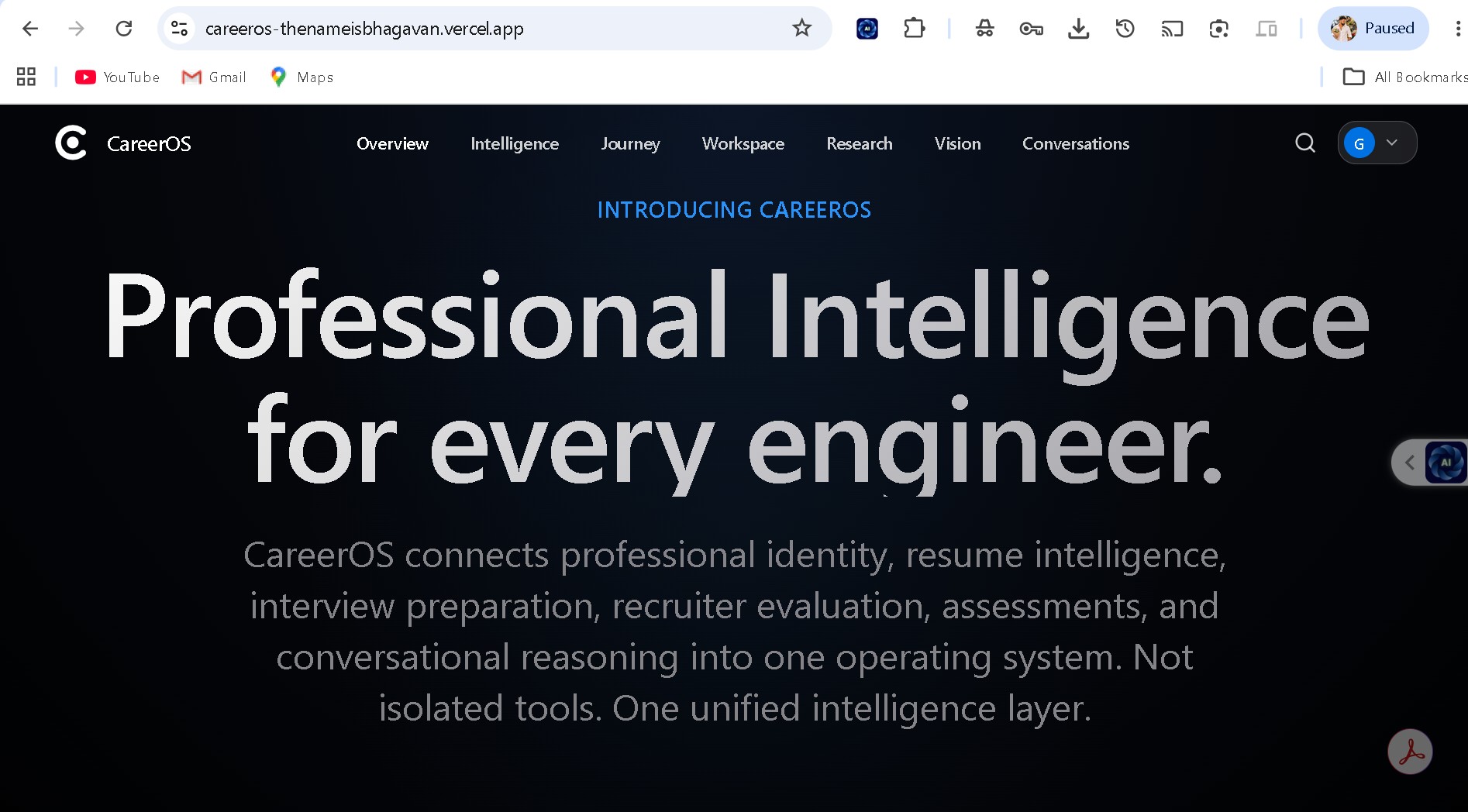Open the apps grid in bookmarks bar
Image resolution: width=1468 pixels, height=812 pixels.
coord(26,77)
